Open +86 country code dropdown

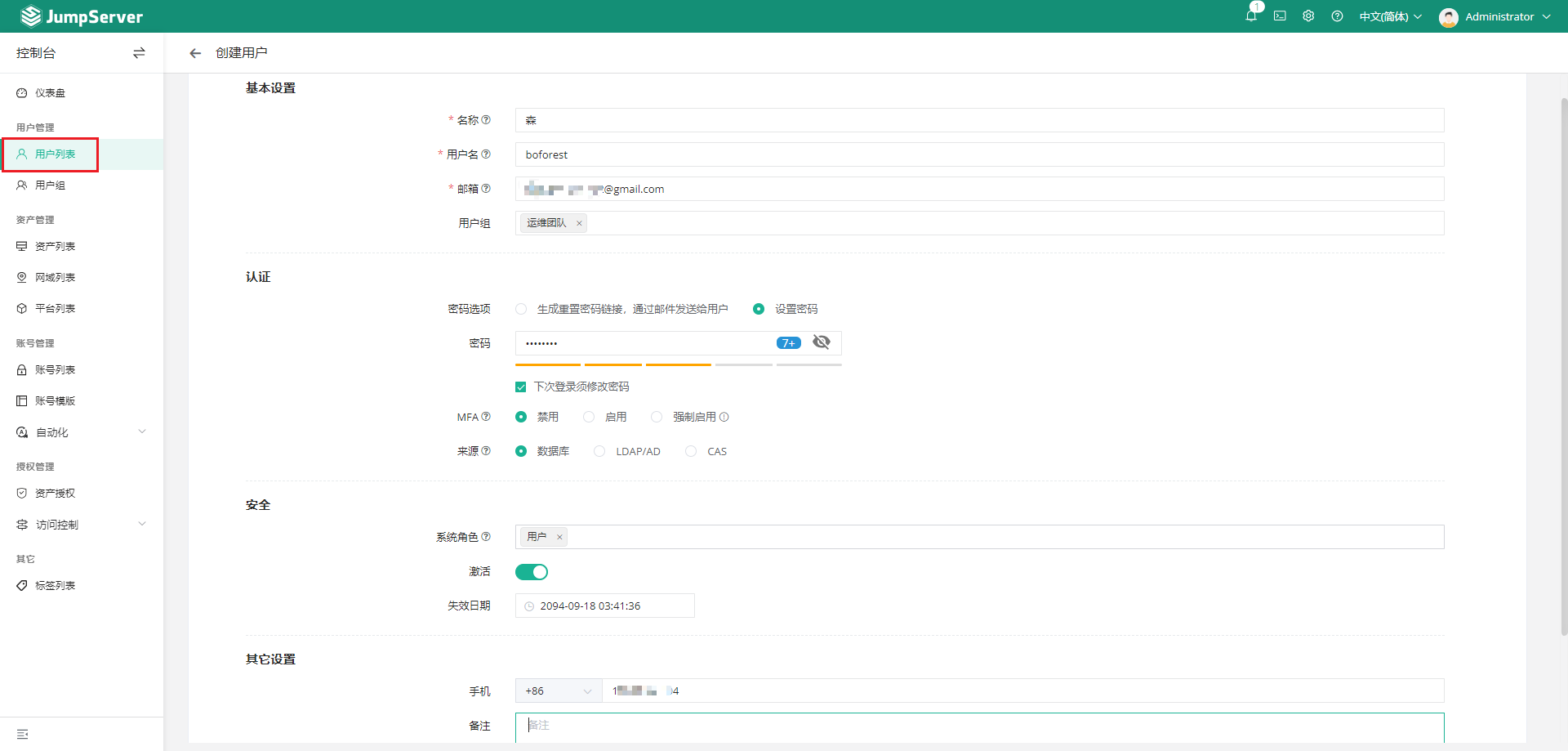pyautogui.click(x=559, y=691)
